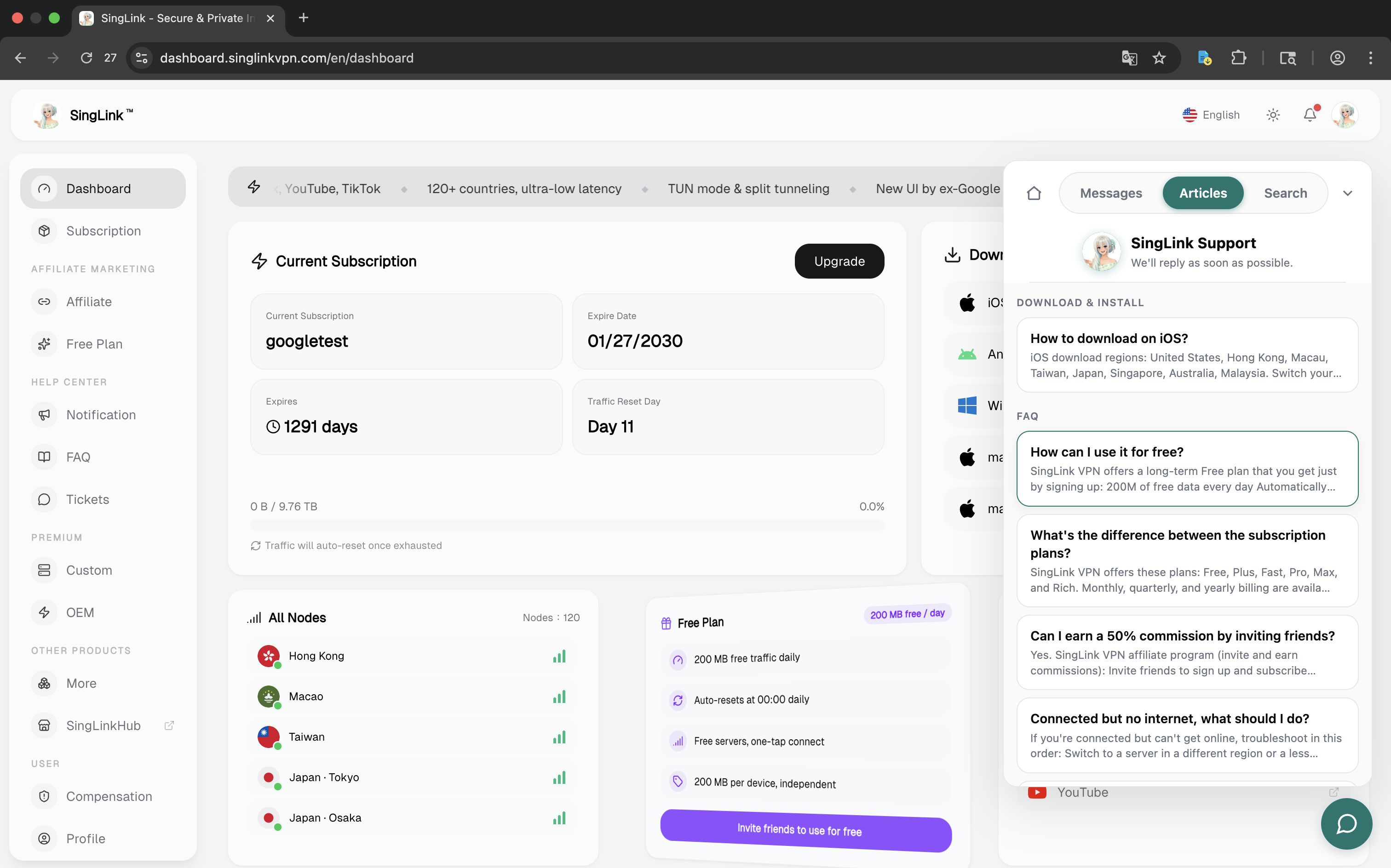Click the Compensation shield icon
Screen dimensions: 1391x868
click(x=44, y=796)
